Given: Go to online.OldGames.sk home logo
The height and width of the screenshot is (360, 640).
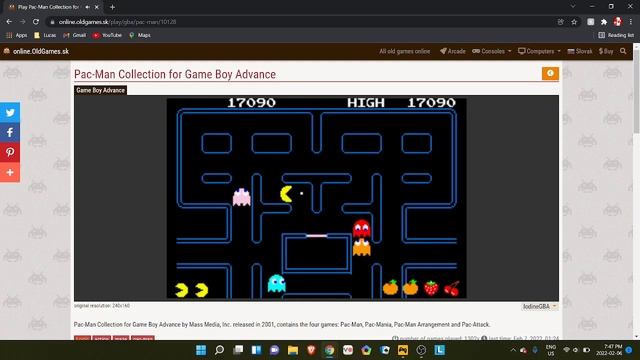Looking at the screenshot, I should tap(36, 51).
